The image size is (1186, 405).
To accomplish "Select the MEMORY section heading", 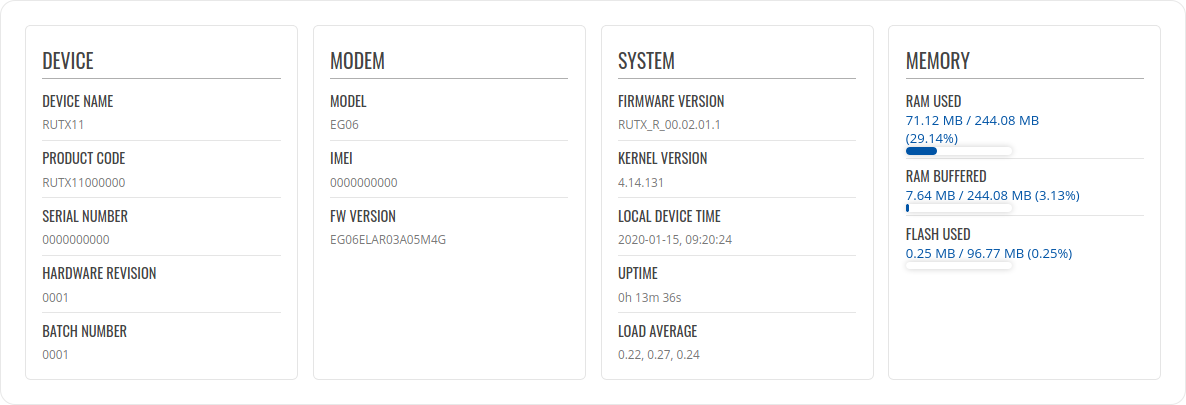I will tap(937, 61).
